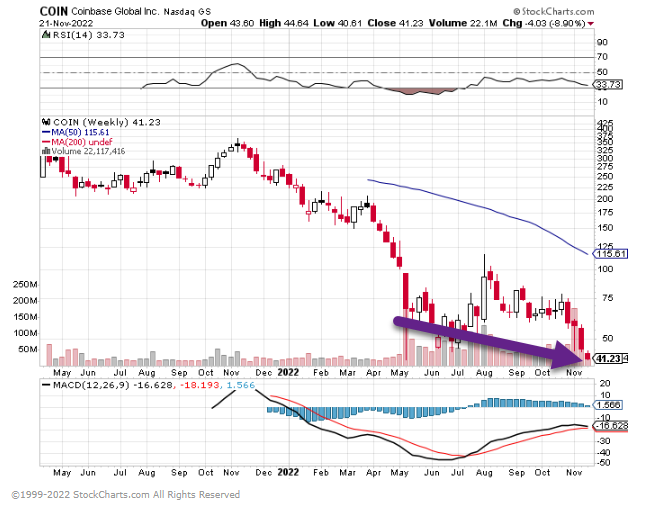This screenshot has height=507, width=654.
Task: Click the 21-Nov-2022 date
Action: [66, 23]
